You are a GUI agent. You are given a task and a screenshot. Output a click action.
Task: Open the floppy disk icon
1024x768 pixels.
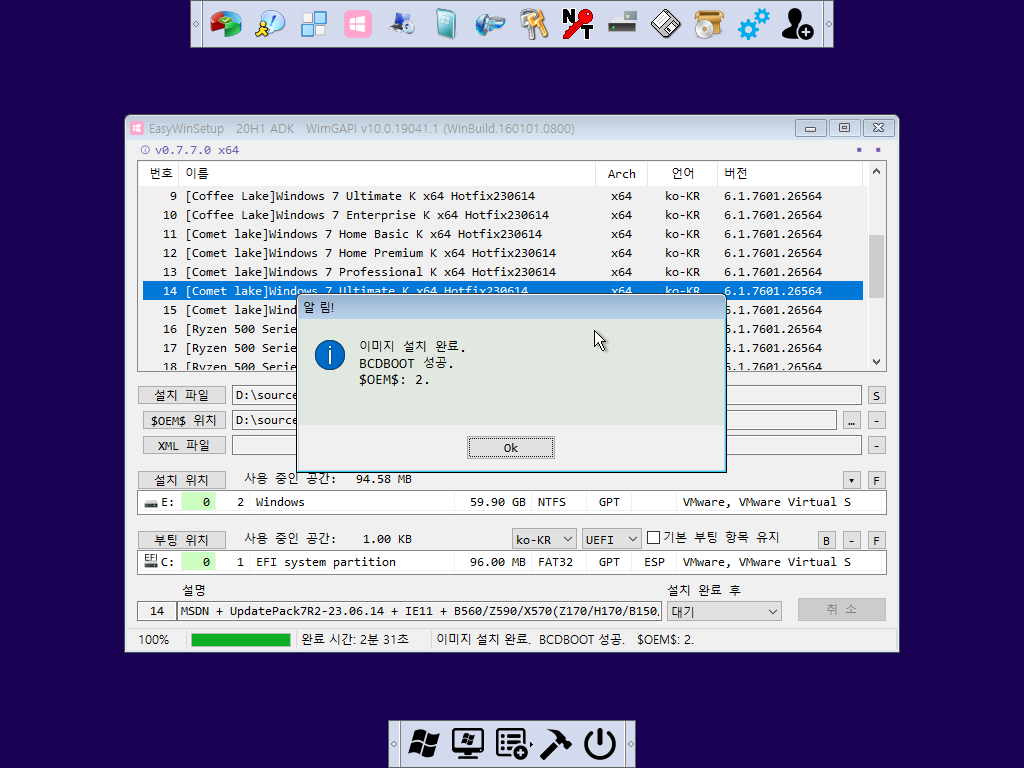[665, 24]
